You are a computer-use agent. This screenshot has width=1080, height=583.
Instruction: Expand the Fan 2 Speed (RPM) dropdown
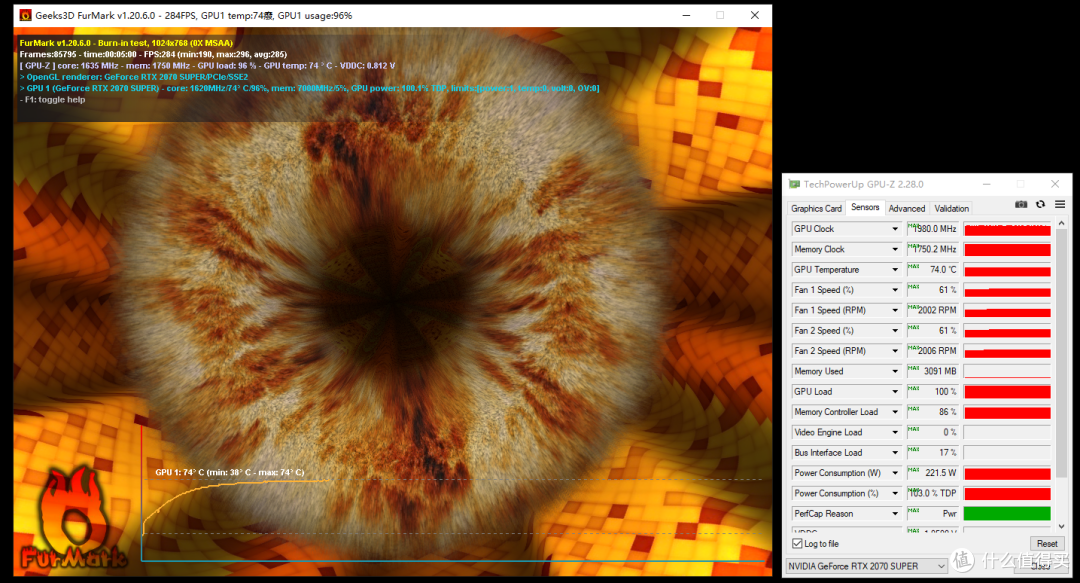[895, 351]
